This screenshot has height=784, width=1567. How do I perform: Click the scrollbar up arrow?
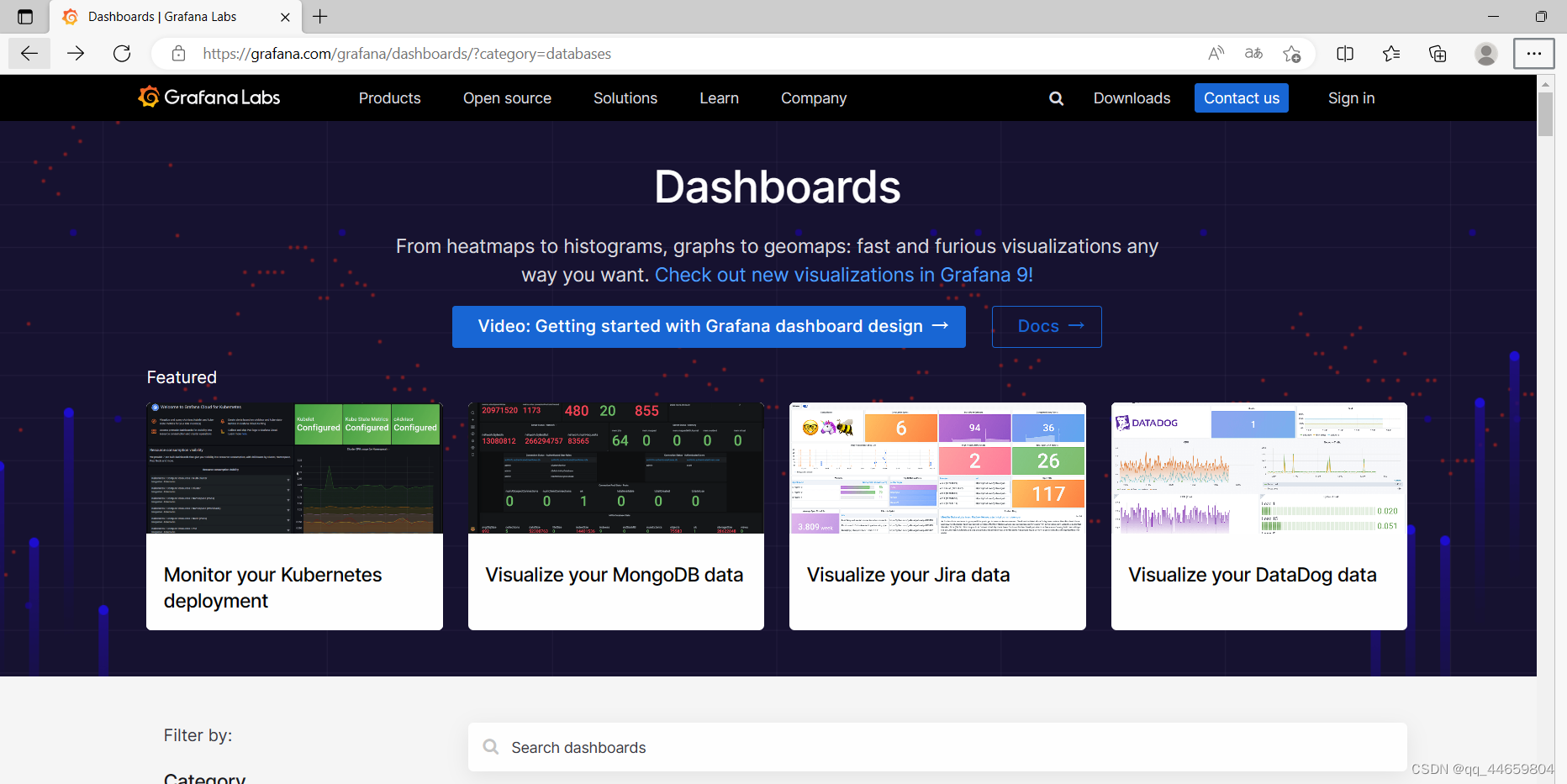(x=1545, y=83)
